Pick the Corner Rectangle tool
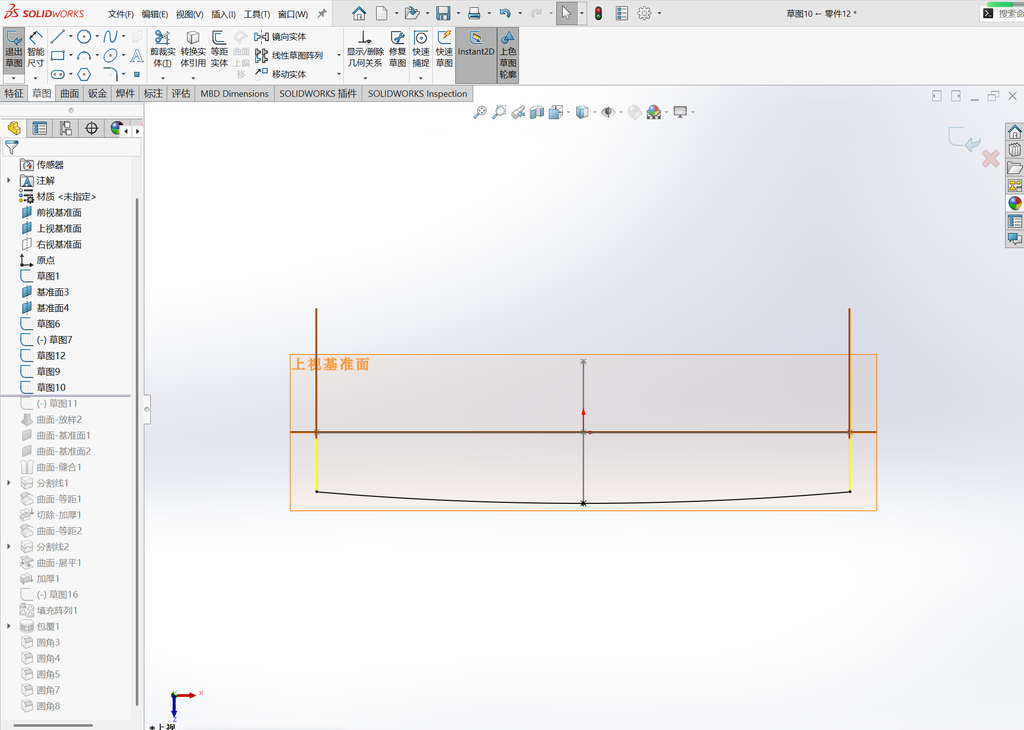The image size is (1024, 730). coord(57,56)
